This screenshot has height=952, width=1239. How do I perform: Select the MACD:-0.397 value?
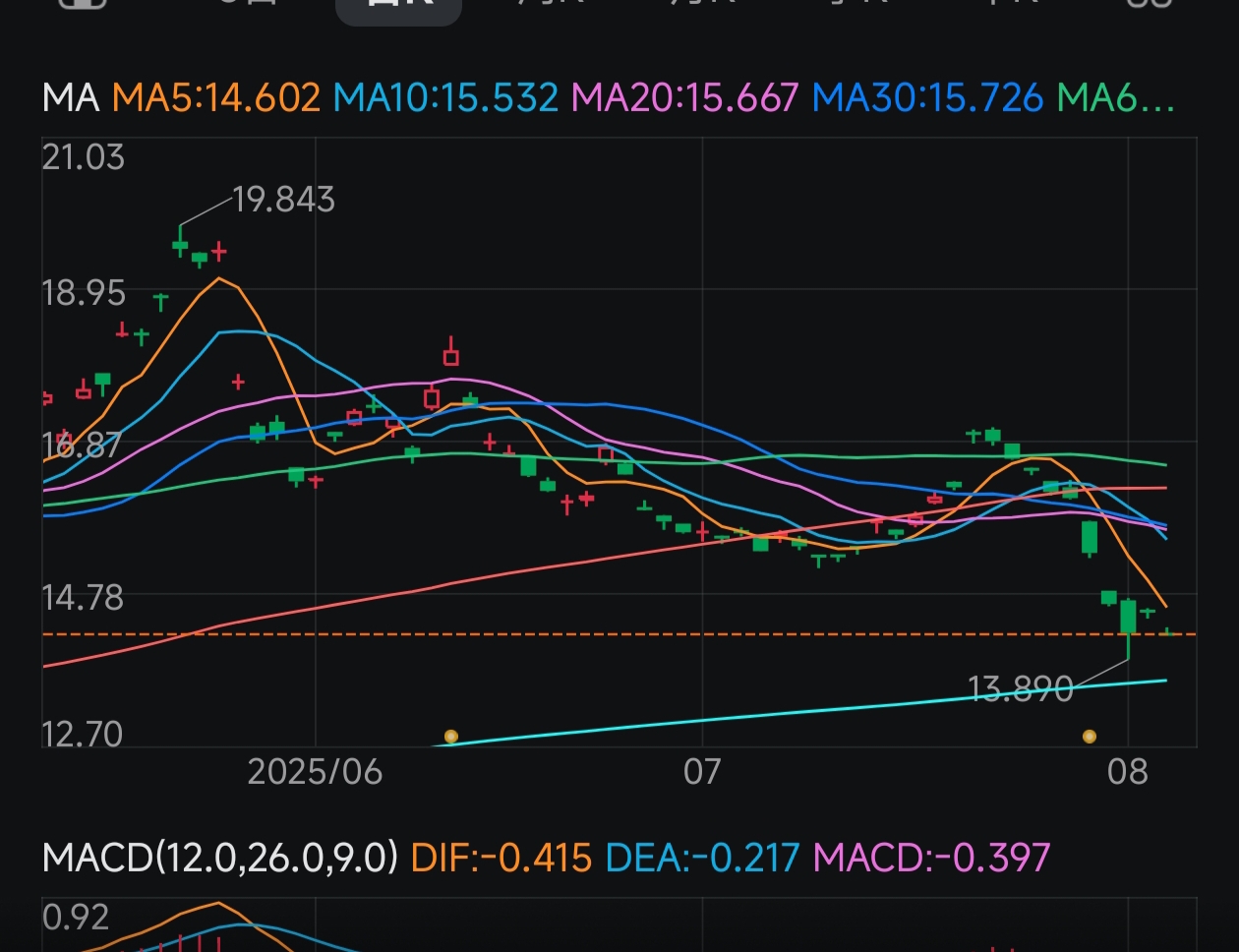(x=931, y=858)
